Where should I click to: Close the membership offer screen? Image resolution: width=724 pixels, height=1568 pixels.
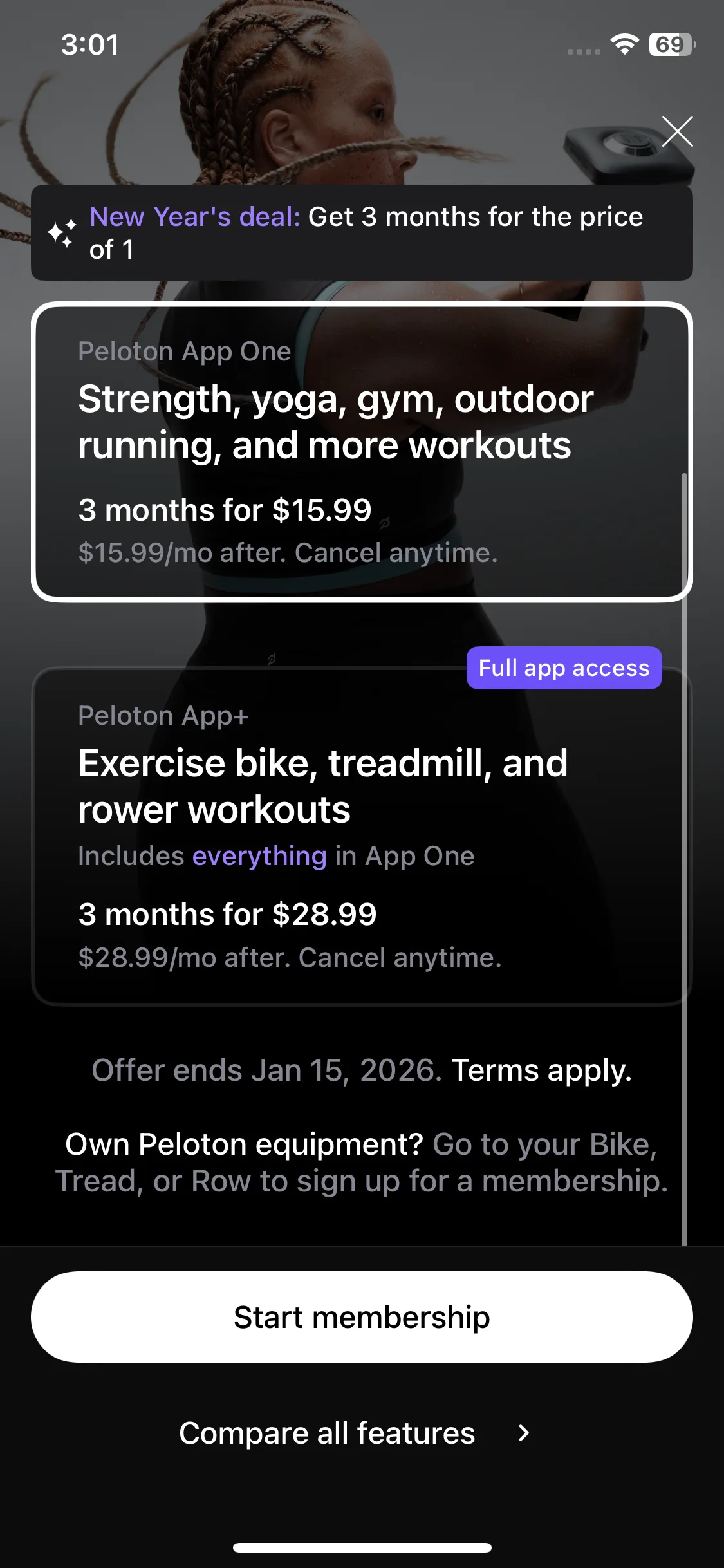[x=677, y=131]
